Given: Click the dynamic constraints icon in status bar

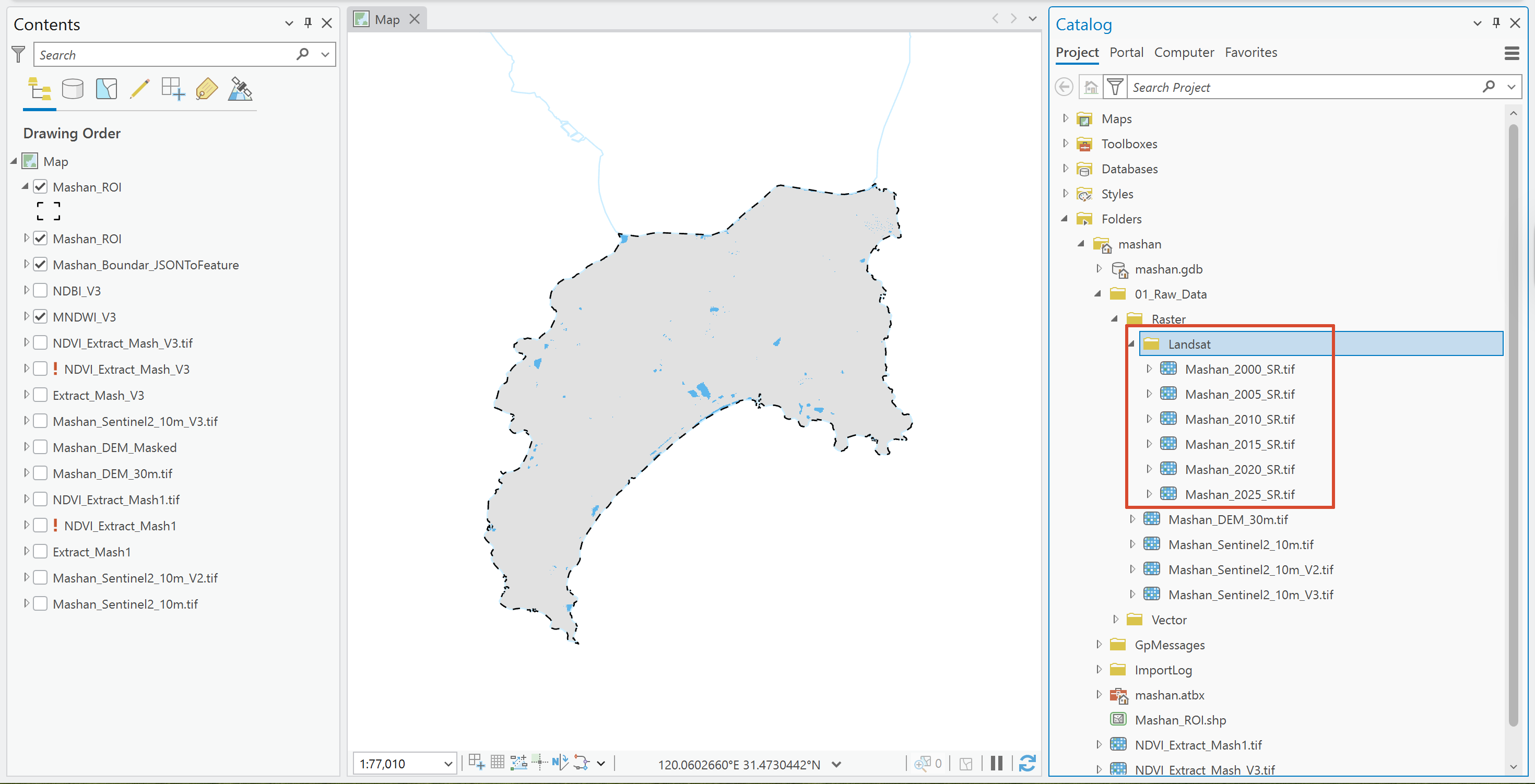Looking at the screenshot, I should pyautogui.click(x=582, y=762).
